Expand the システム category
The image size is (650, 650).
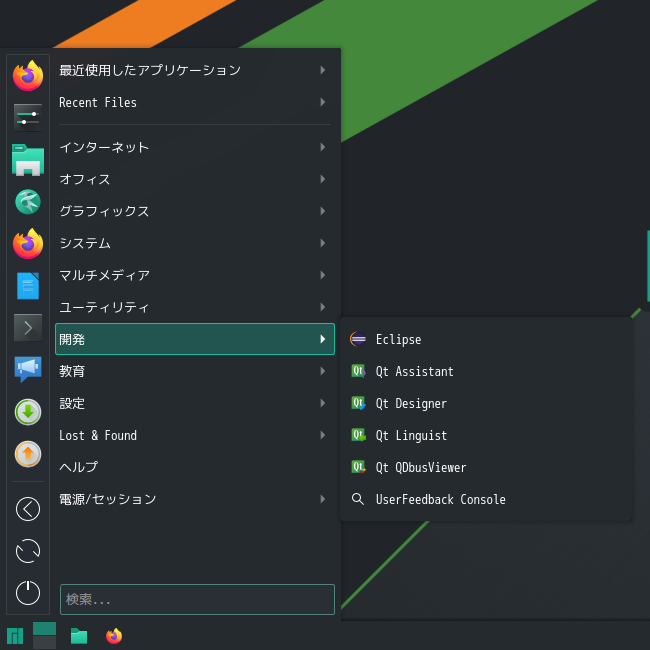point(195,243)
